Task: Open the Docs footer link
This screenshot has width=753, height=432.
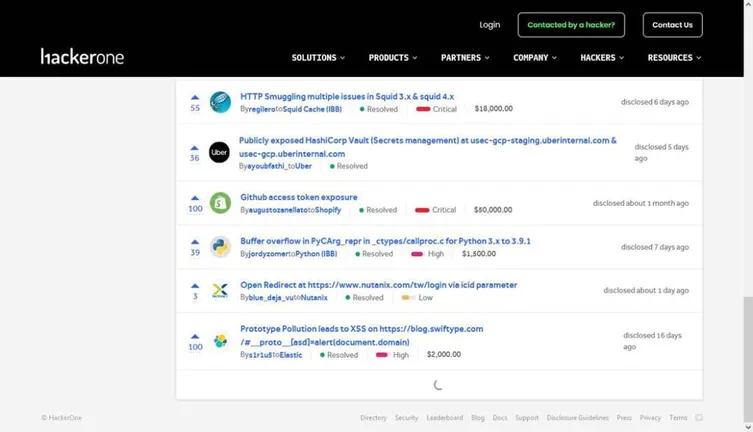Action: pyautogui.click(x=500, y=418)
